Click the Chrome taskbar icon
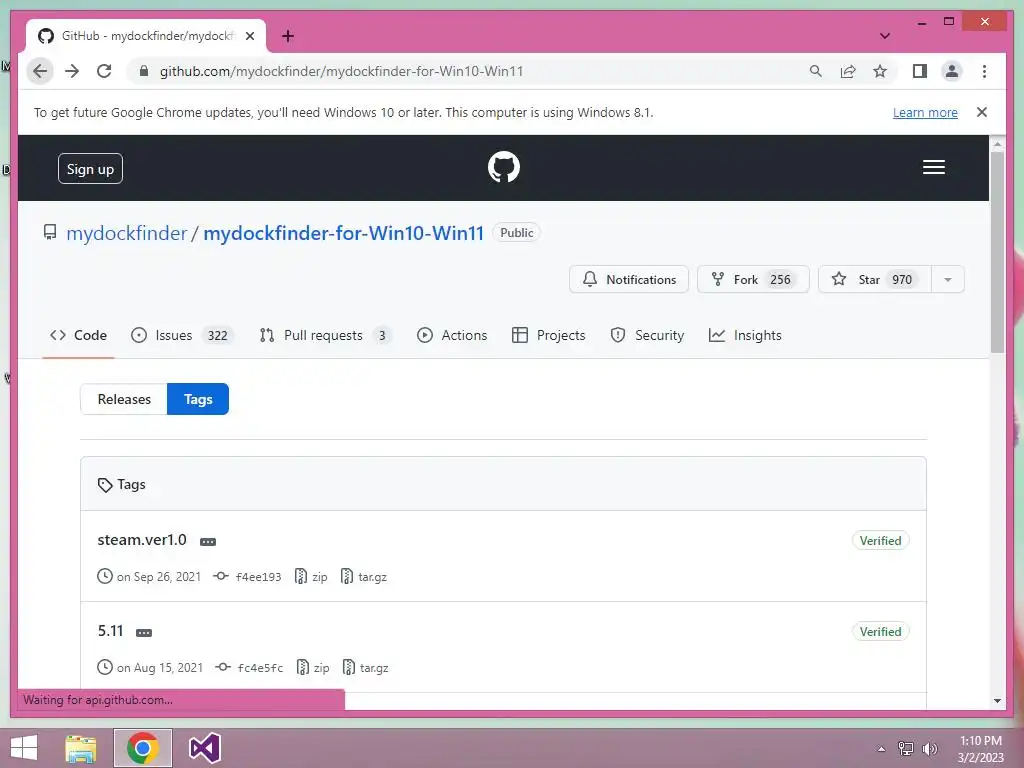The image size is (1024, 768). pyautogui.click(x=143, y=748)
